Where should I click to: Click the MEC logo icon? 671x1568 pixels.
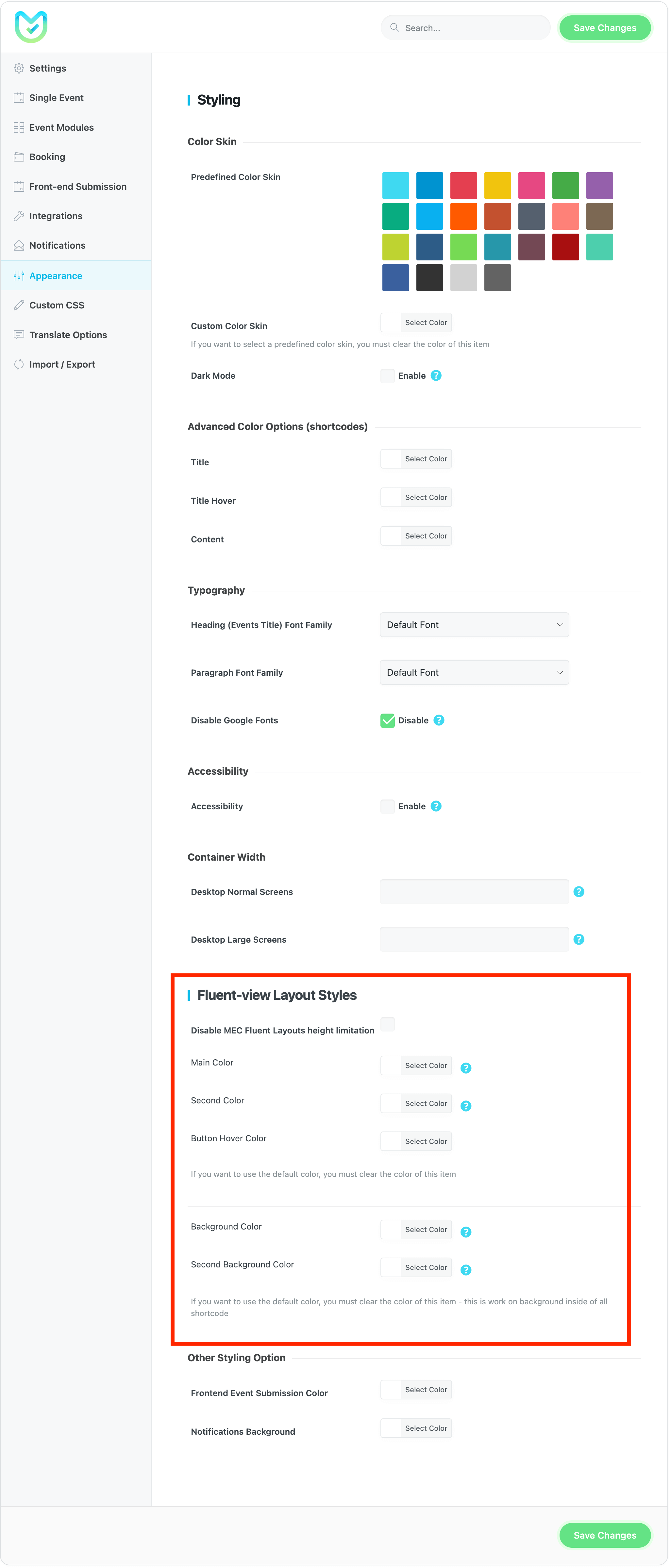coord(30,27)
